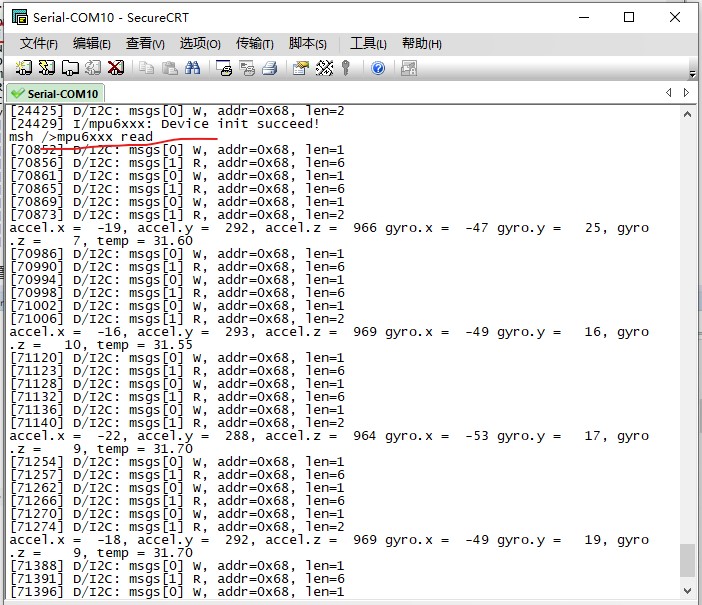Click 'Device init succeed!' log line
702x605 pixels.
click(164, 124)
